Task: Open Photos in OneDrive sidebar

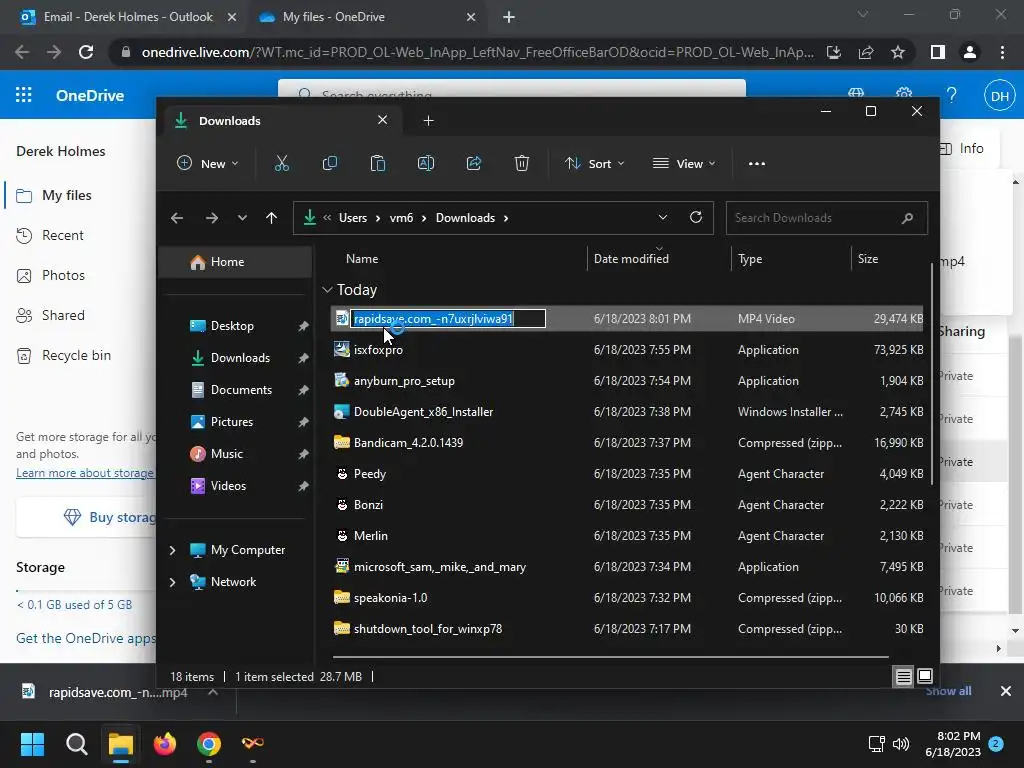Action: click(63, 276)
